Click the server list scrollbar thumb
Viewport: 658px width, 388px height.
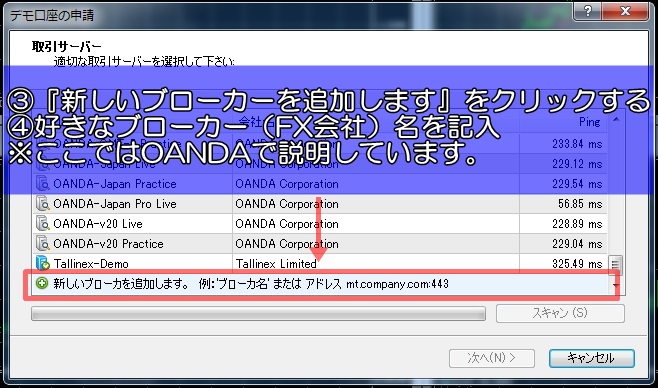coord(615,265)
